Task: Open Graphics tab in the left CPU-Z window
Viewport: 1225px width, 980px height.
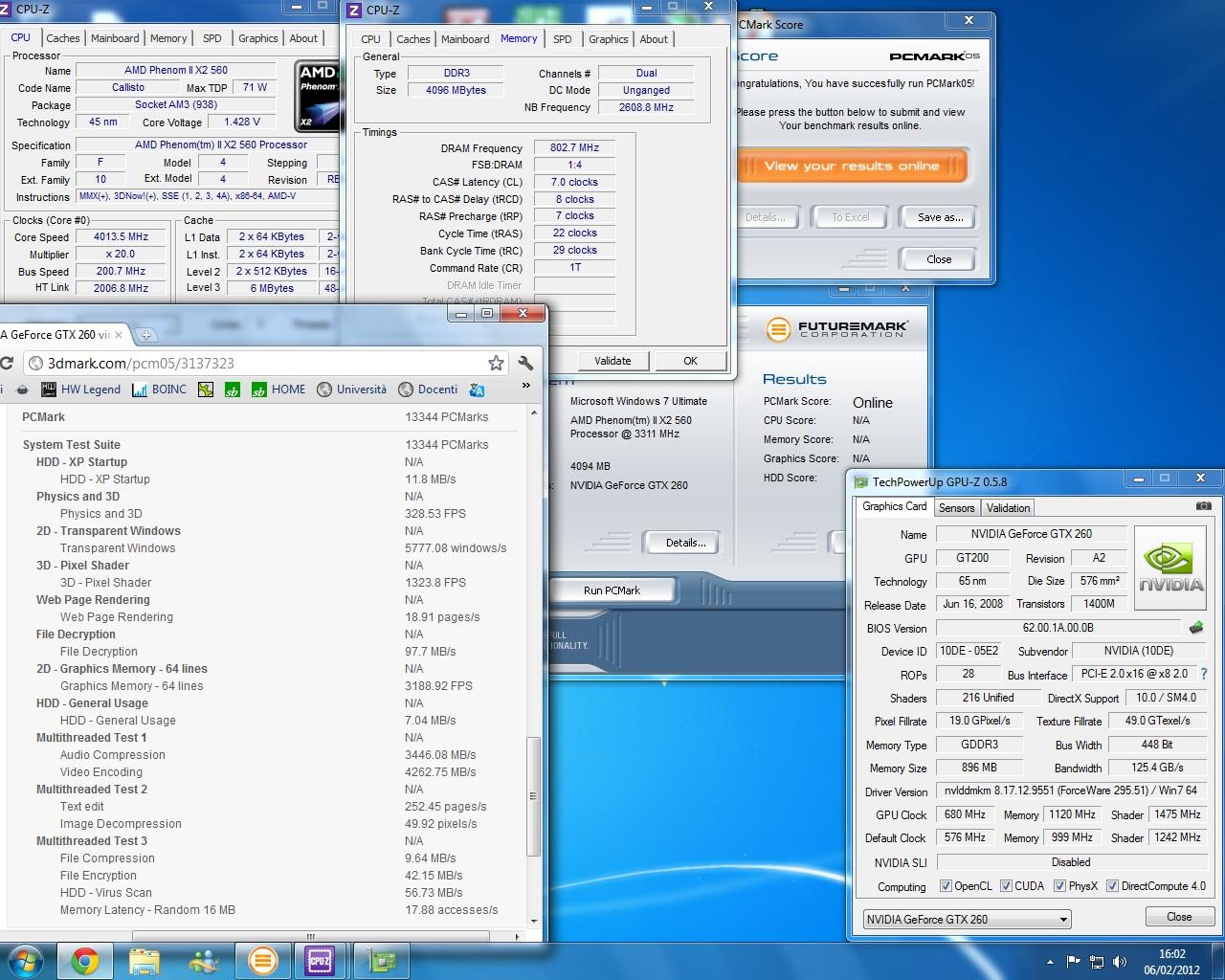Action: click(x=258, y=38)
